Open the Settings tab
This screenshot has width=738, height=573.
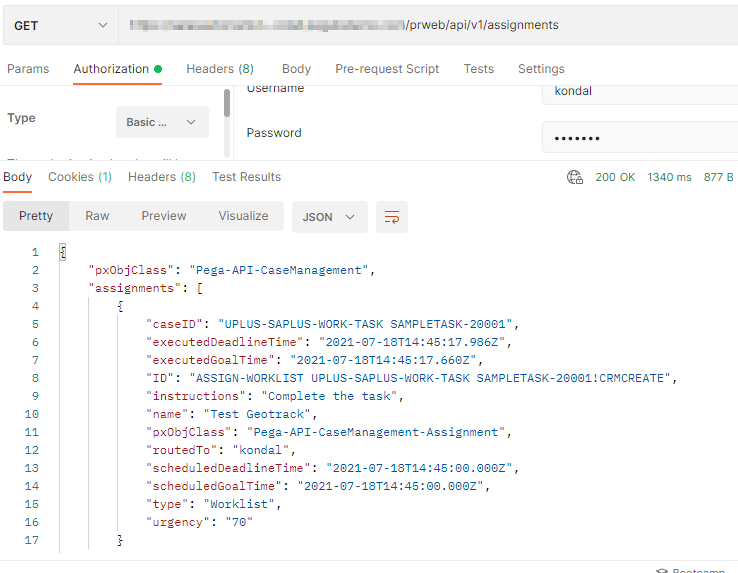click(541, 69)
